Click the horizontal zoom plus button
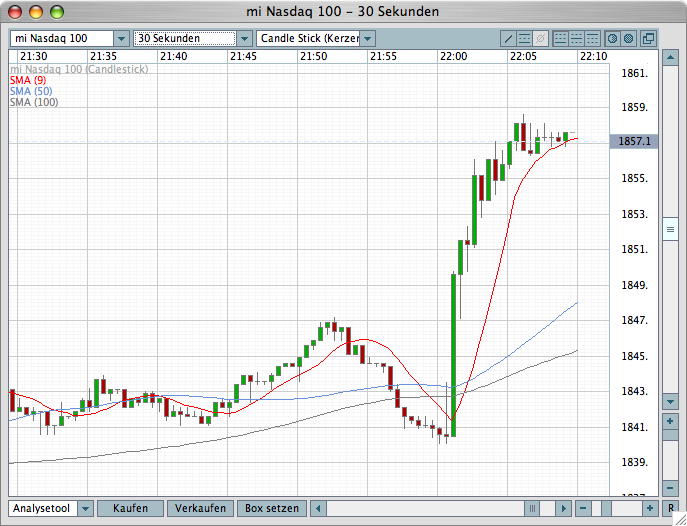This screenshot has width=687, height=526. click(x=650, y=508)
